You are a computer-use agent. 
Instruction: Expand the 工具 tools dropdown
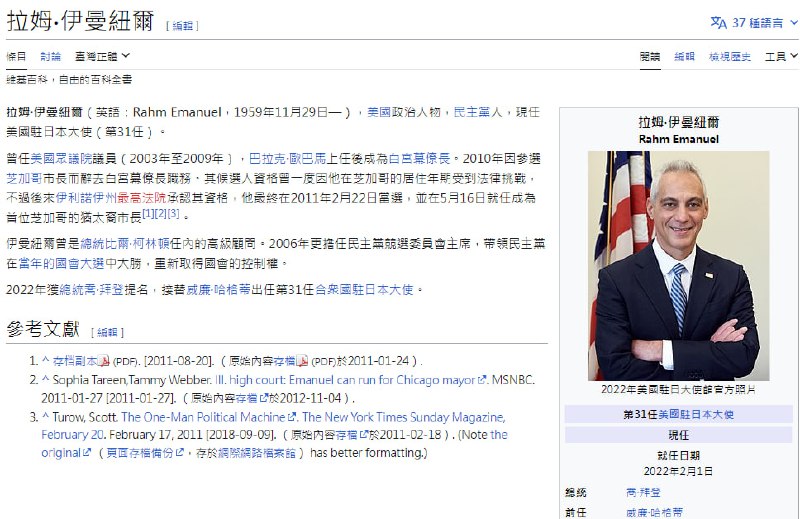tap(781, 57)
